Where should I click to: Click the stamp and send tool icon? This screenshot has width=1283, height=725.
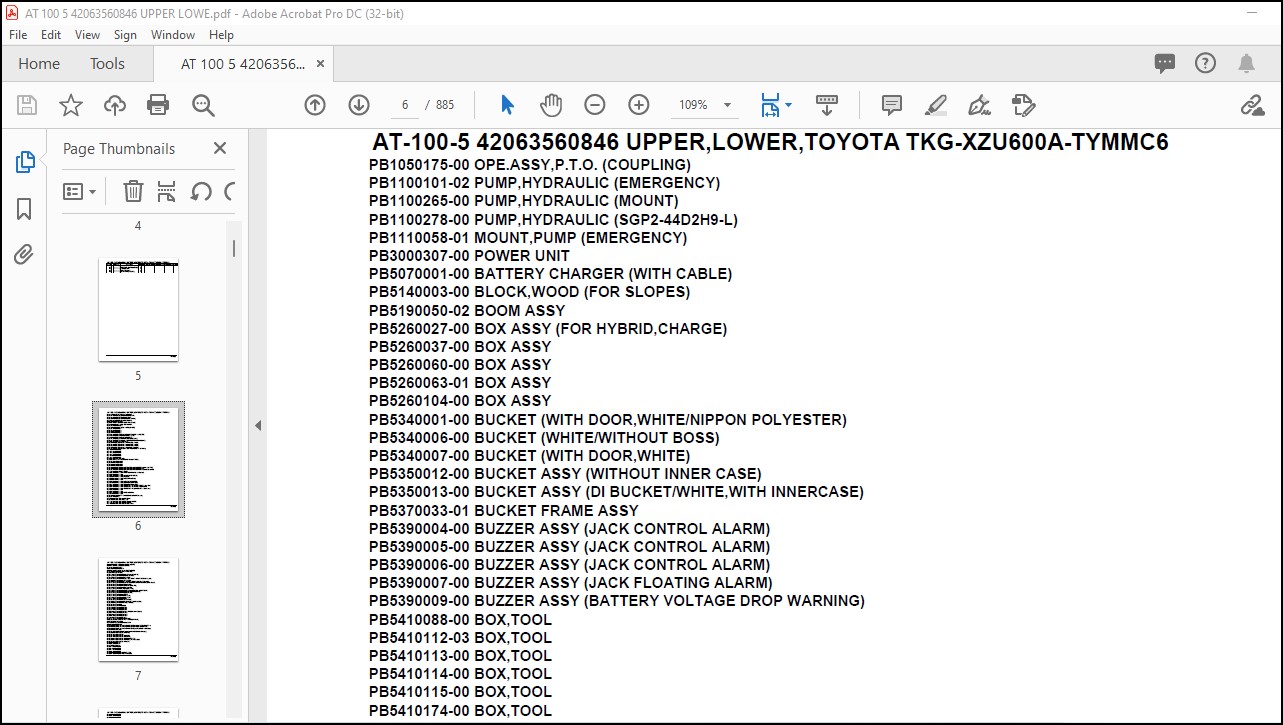[x=1023, y=105]
